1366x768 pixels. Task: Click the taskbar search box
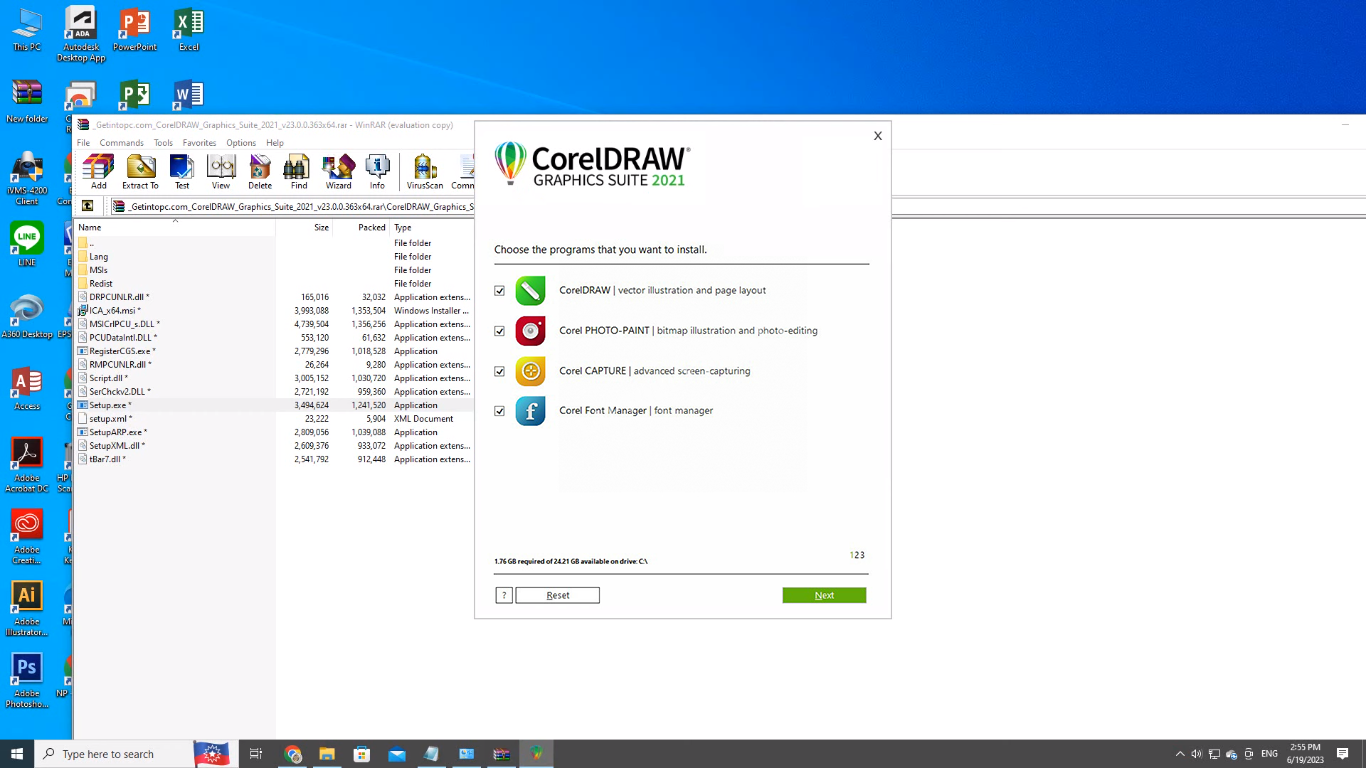(x=135, y=754)
